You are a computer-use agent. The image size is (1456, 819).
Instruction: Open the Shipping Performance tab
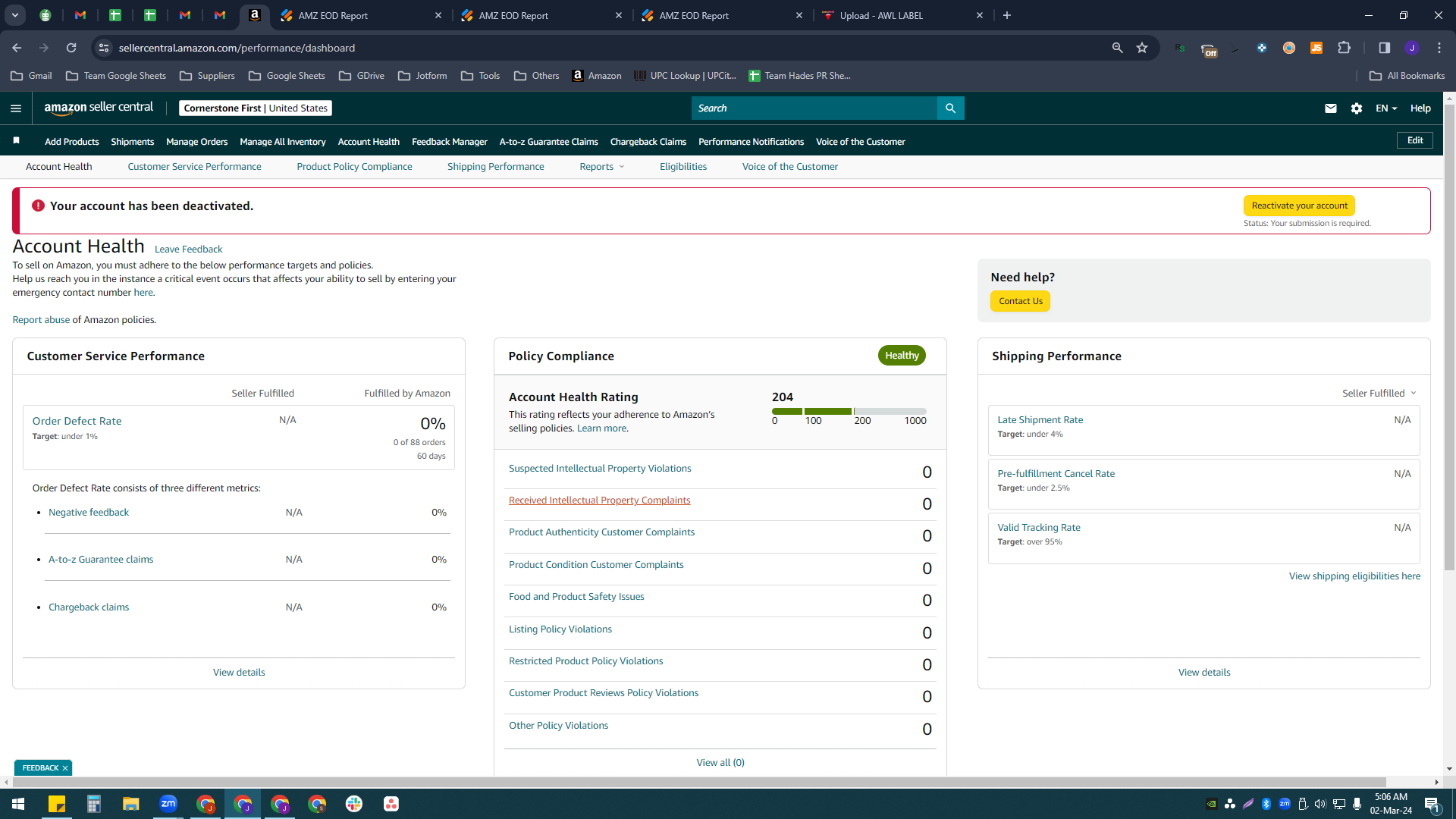coord(495,167)
